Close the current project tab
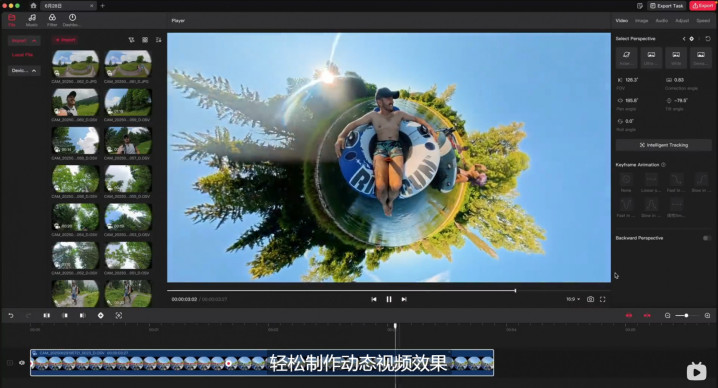The height and width of the screenshot is (388, 718). coord(92,6)
